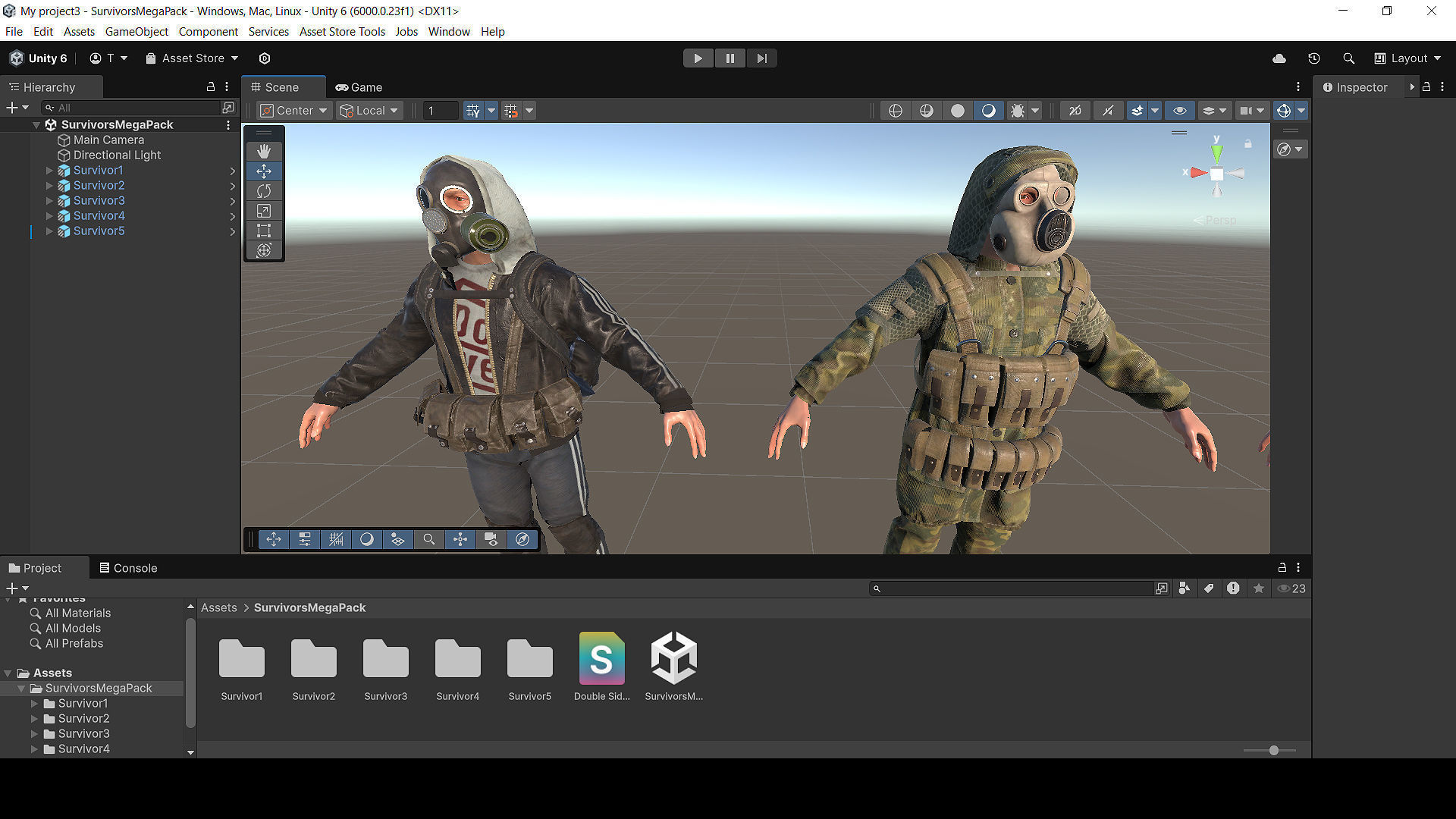Click search by log type icon
The width and height of the screenshot is (1456, 819).
[1234, 588]
